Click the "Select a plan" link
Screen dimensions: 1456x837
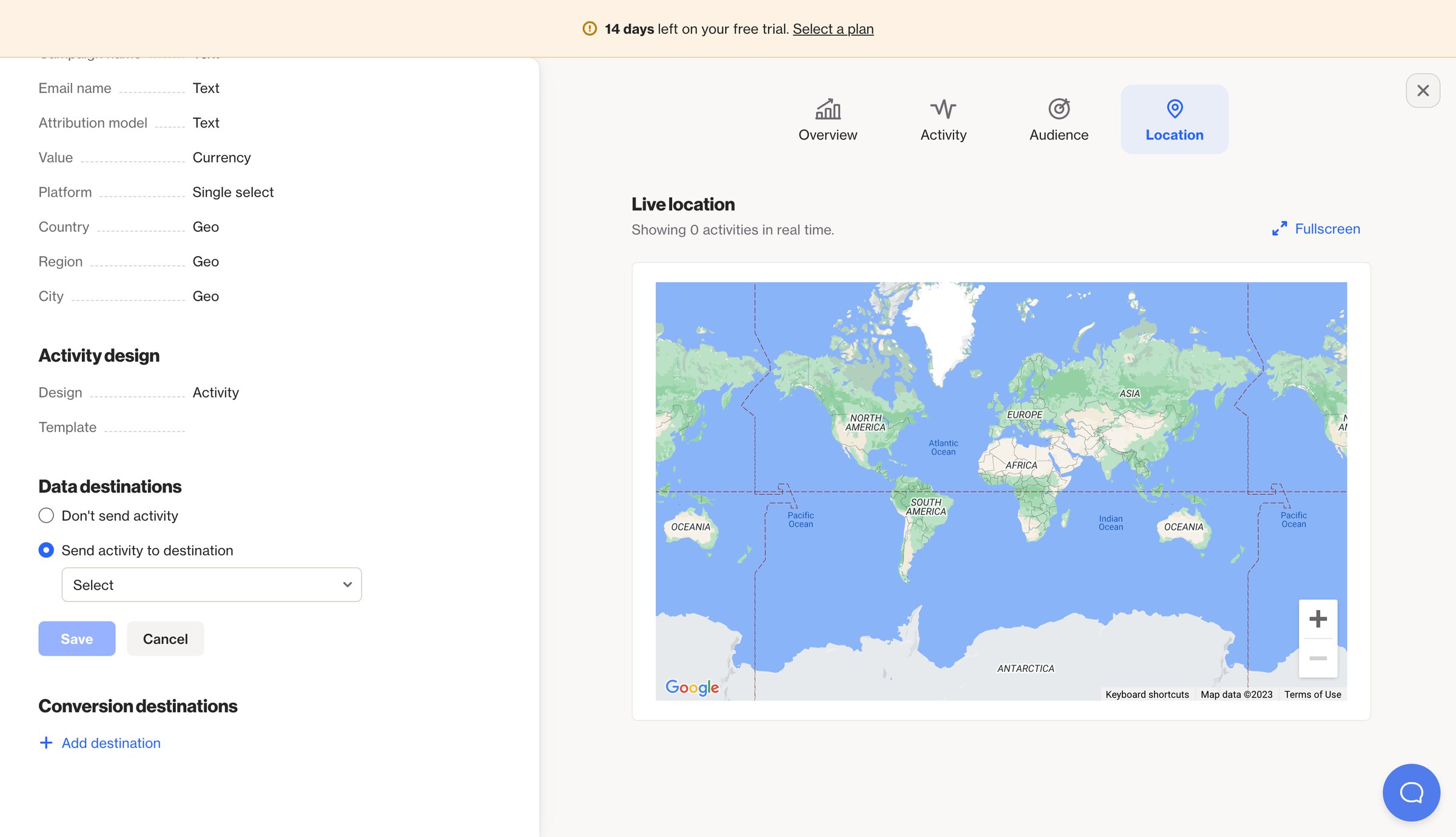coord(833,29)
